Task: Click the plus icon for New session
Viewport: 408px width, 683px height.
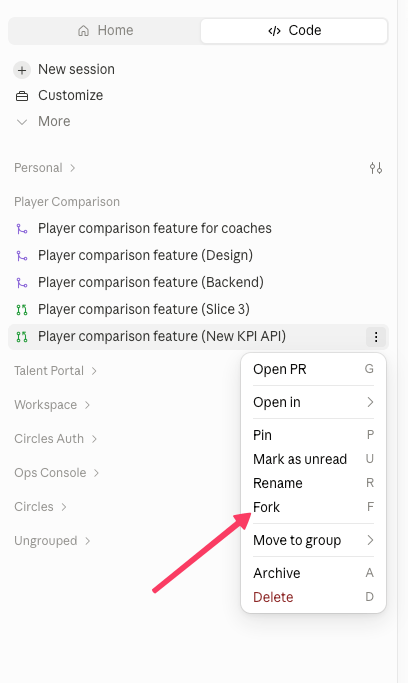Action: pos(22,70)
